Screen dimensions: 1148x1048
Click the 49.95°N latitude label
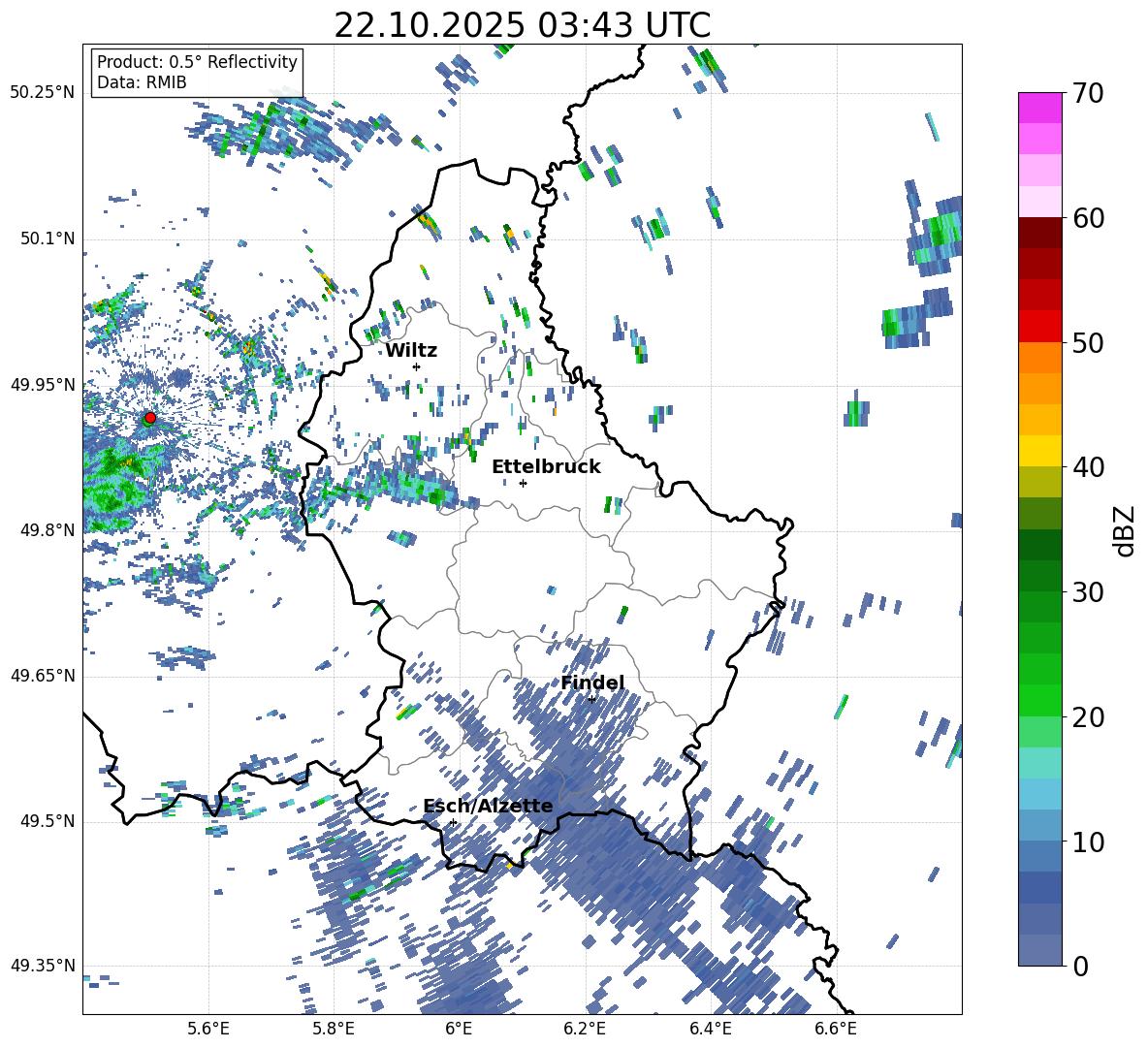tap(43, 385)
